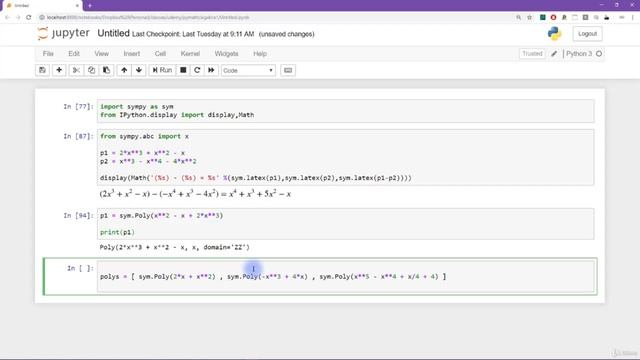
Task: Open the command palette keyboard icon
Action: [288, 70]
